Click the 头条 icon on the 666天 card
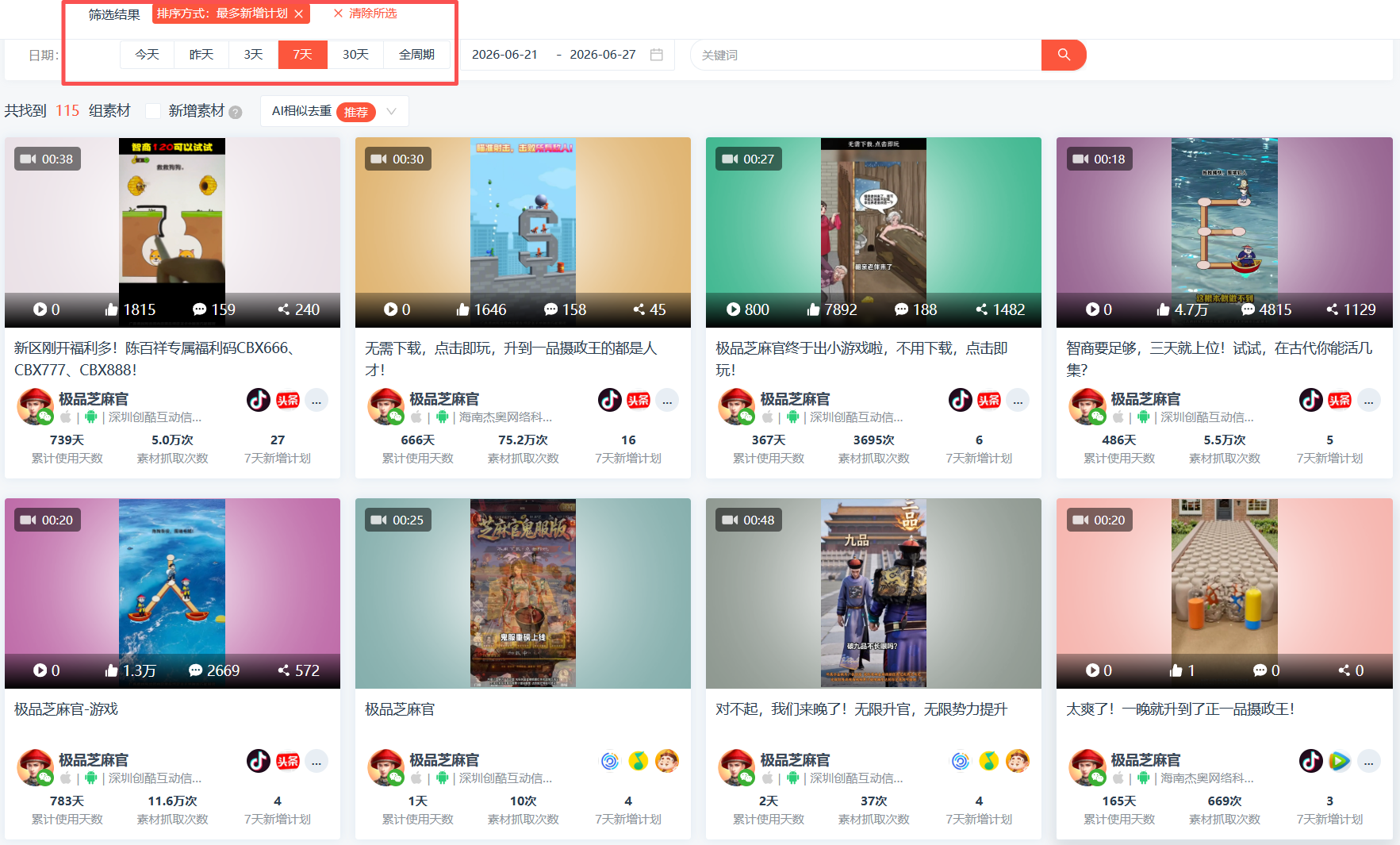Viewport: 1400px width, 845px height. [x=639, y=400]
